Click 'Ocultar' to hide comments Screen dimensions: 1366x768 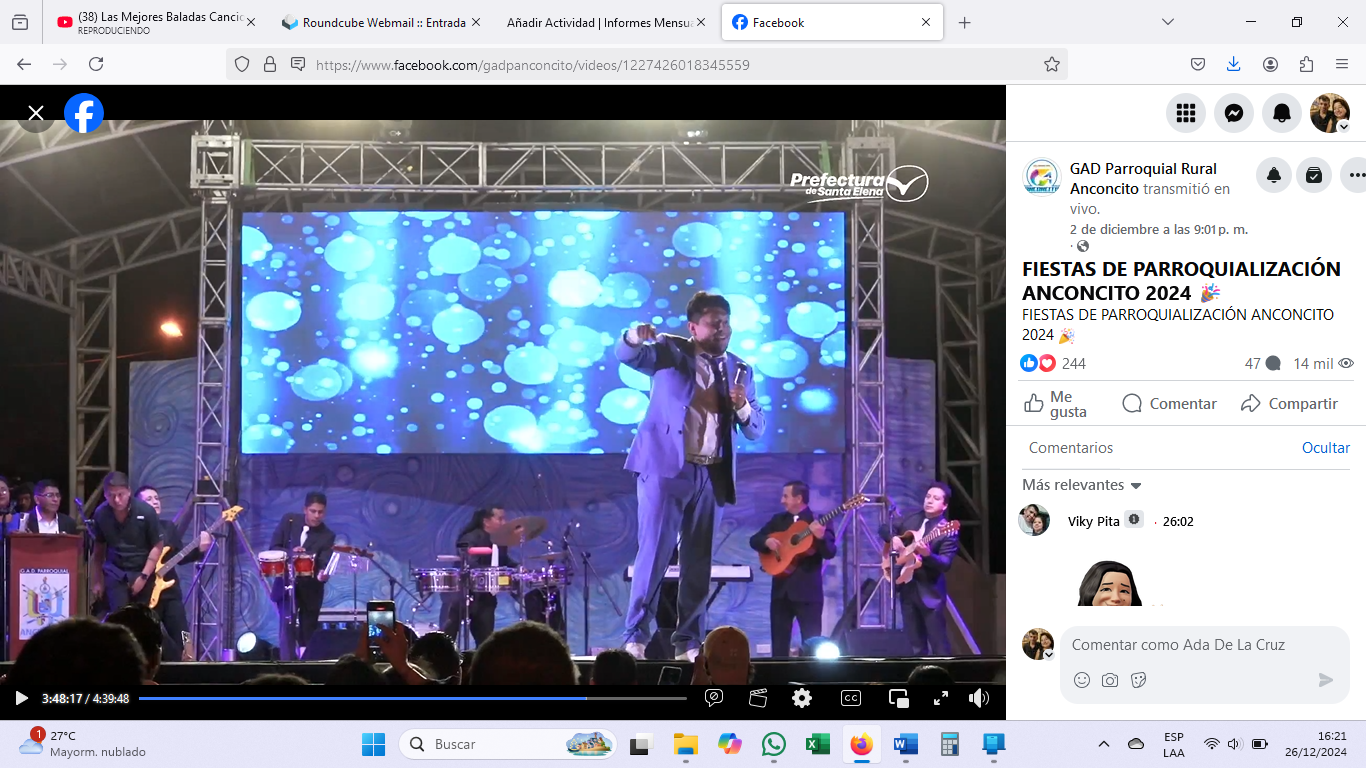[1325, 448]
